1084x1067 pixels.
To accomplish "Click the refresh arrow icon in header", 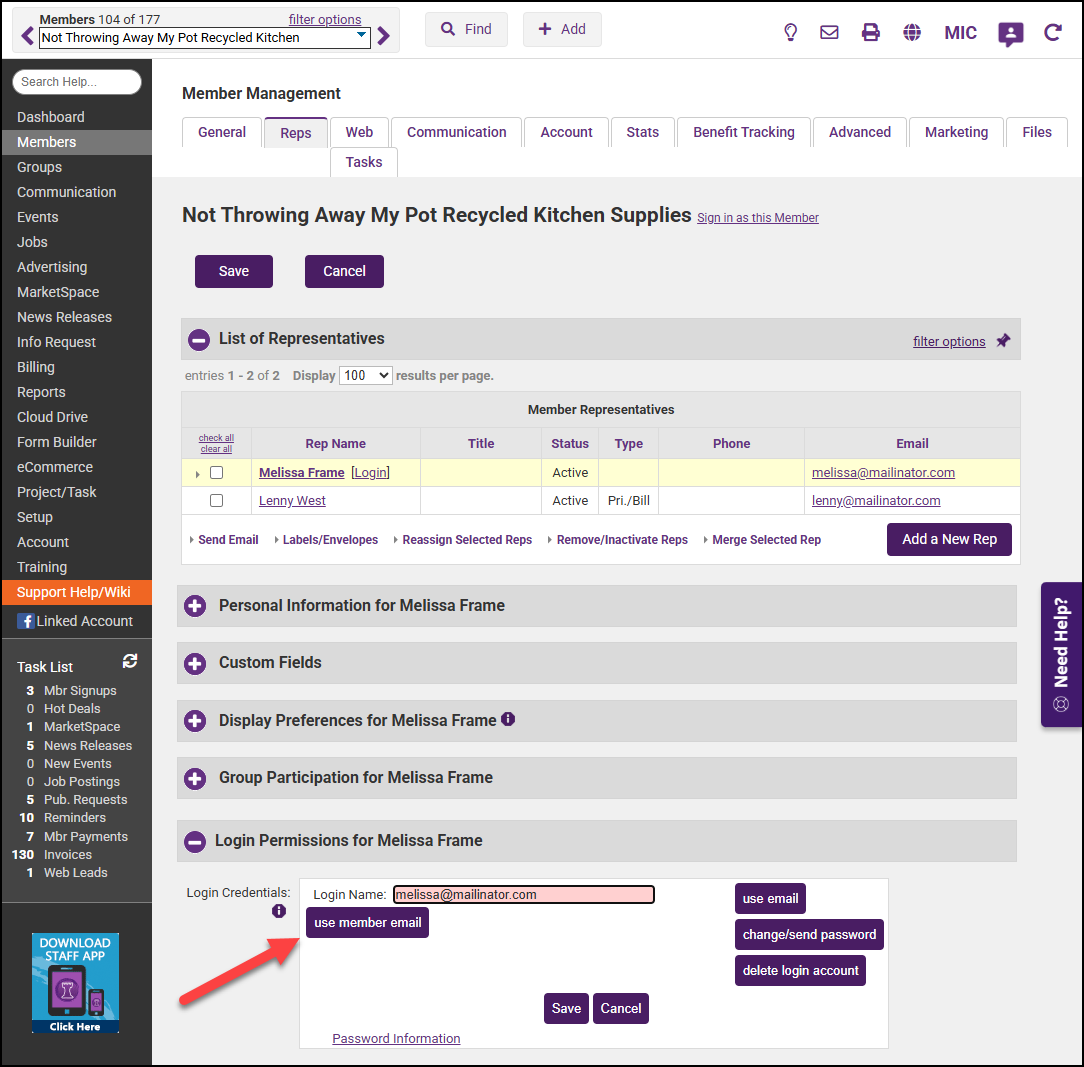I will pos(1053,32).
